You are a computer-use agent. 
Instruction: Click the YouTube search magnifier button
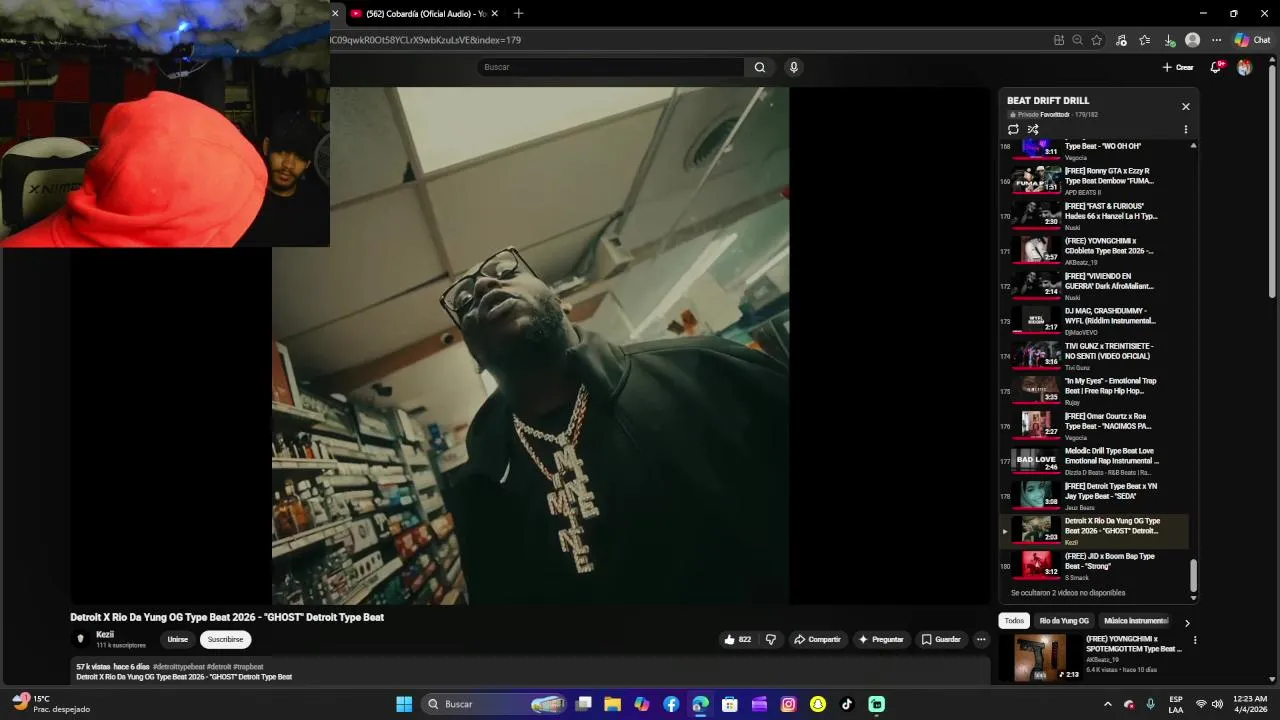coord(760,67)
